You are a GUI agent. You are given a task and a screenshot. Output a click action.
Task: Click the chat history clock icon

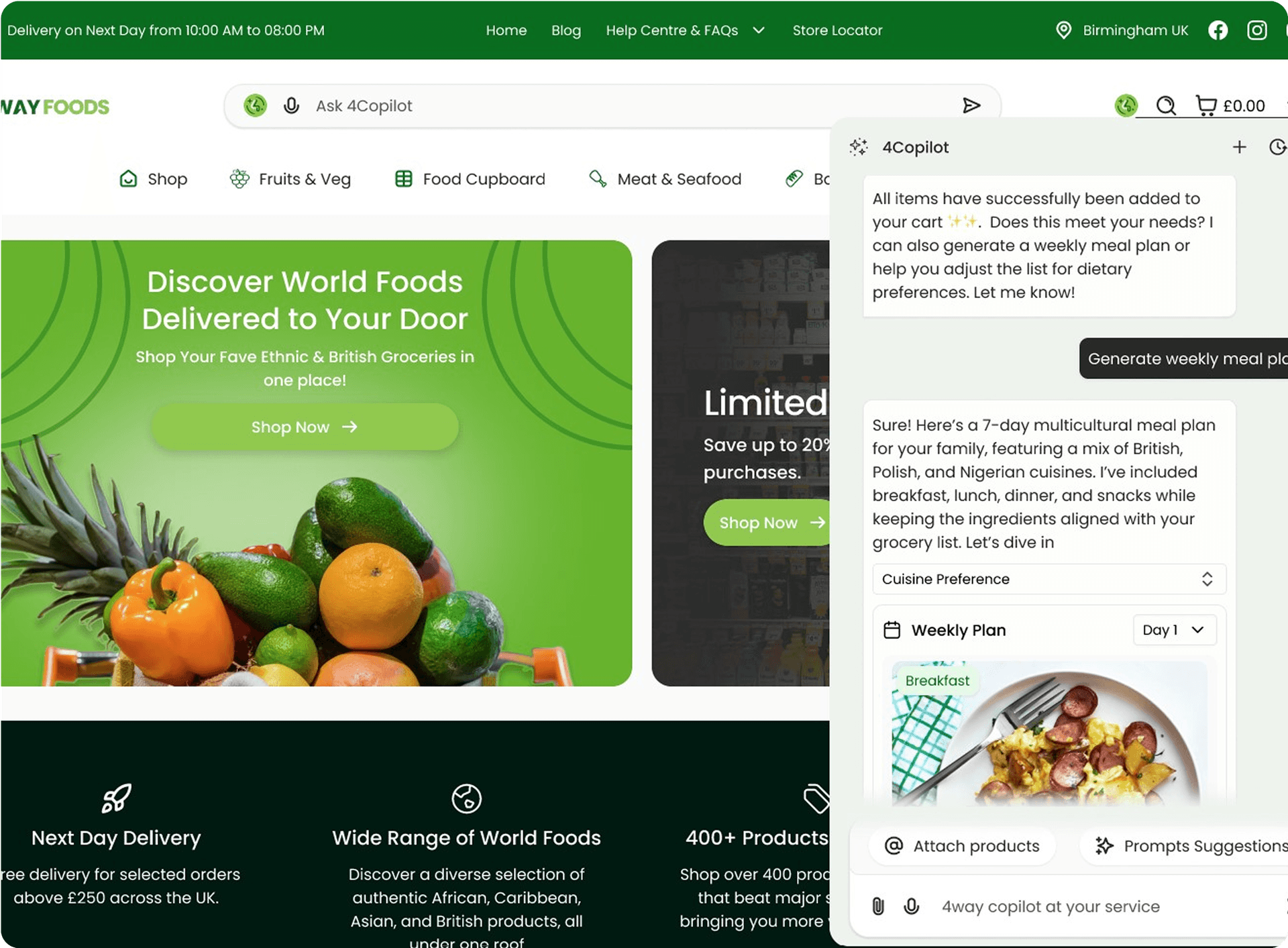(x=1278, y=147)
